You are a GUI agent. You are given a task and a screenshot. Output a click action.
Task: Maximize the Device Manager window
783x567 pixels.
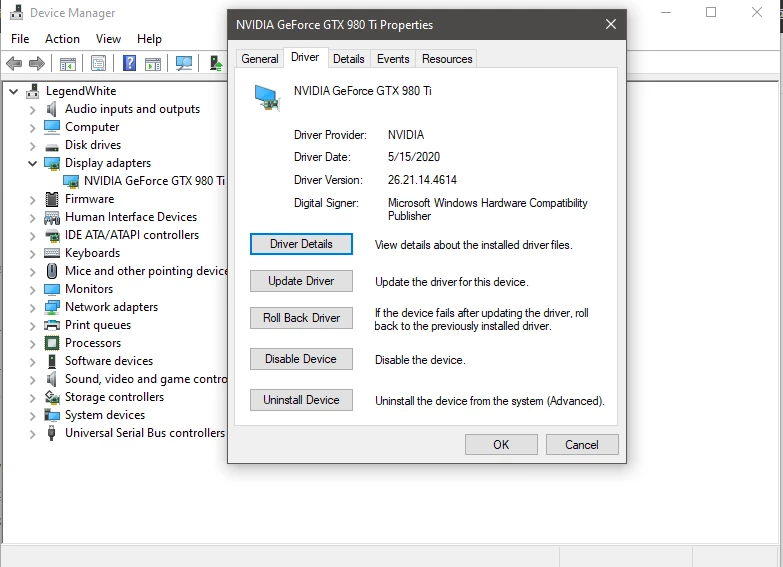(x=711, y=12)
